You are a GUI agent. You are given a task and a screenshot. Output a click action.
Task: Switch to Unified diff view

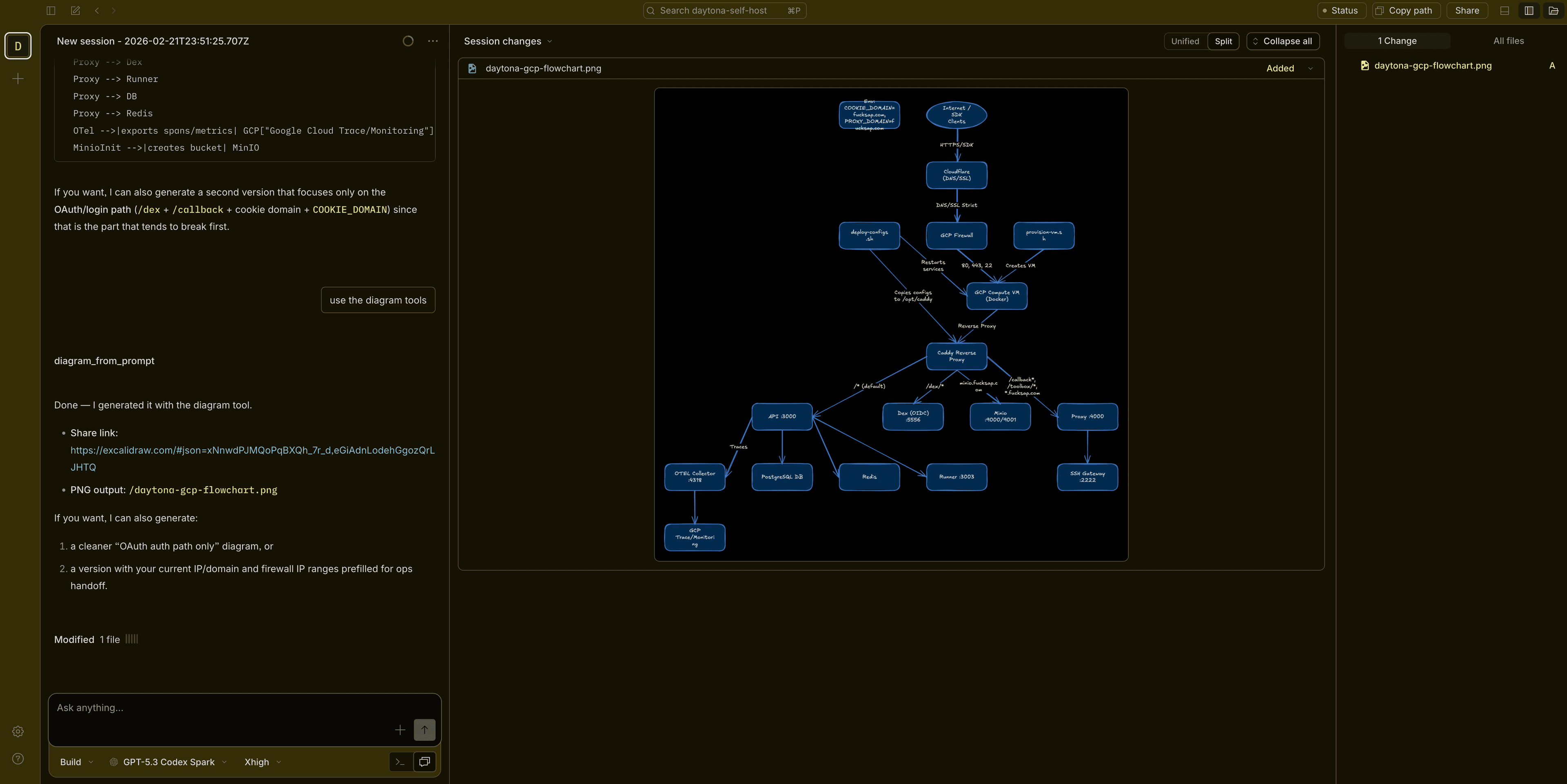coord(1185,41)
